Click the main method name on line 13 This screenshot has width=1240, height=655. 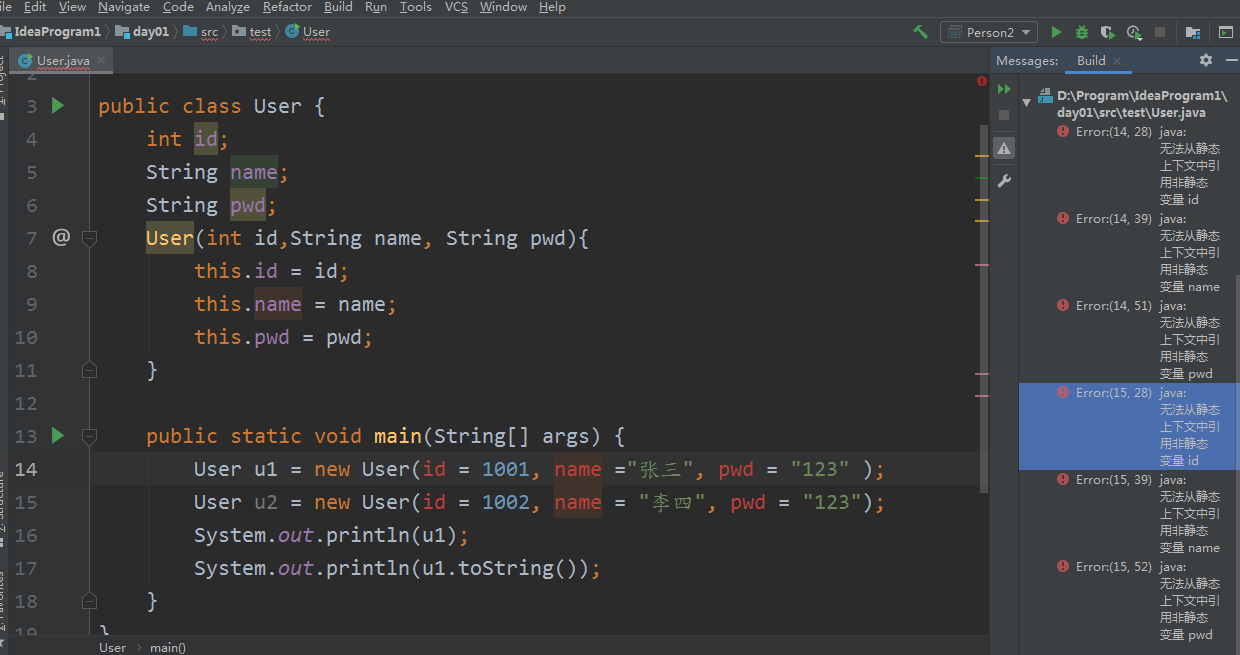click(x=398, y=436)
